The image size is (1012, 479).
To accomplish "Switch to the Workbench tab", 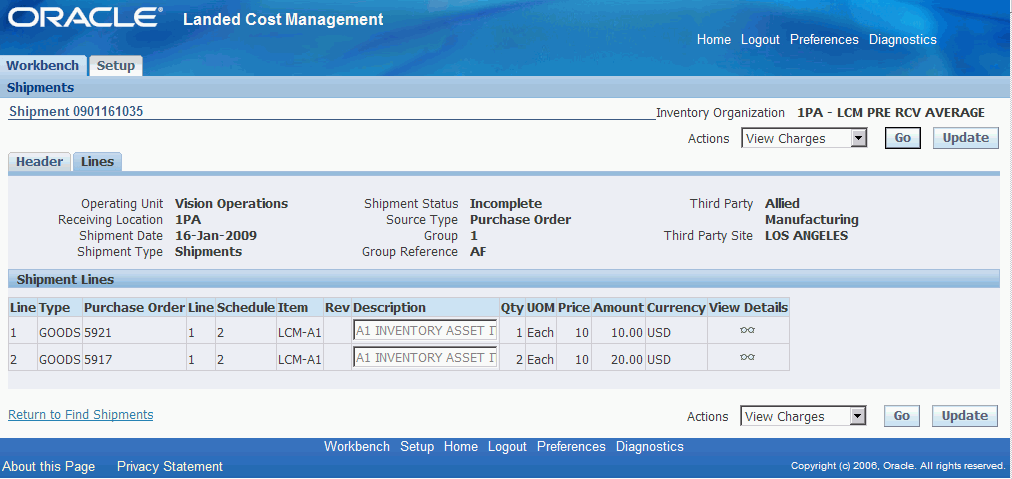I will coord(43,65).
